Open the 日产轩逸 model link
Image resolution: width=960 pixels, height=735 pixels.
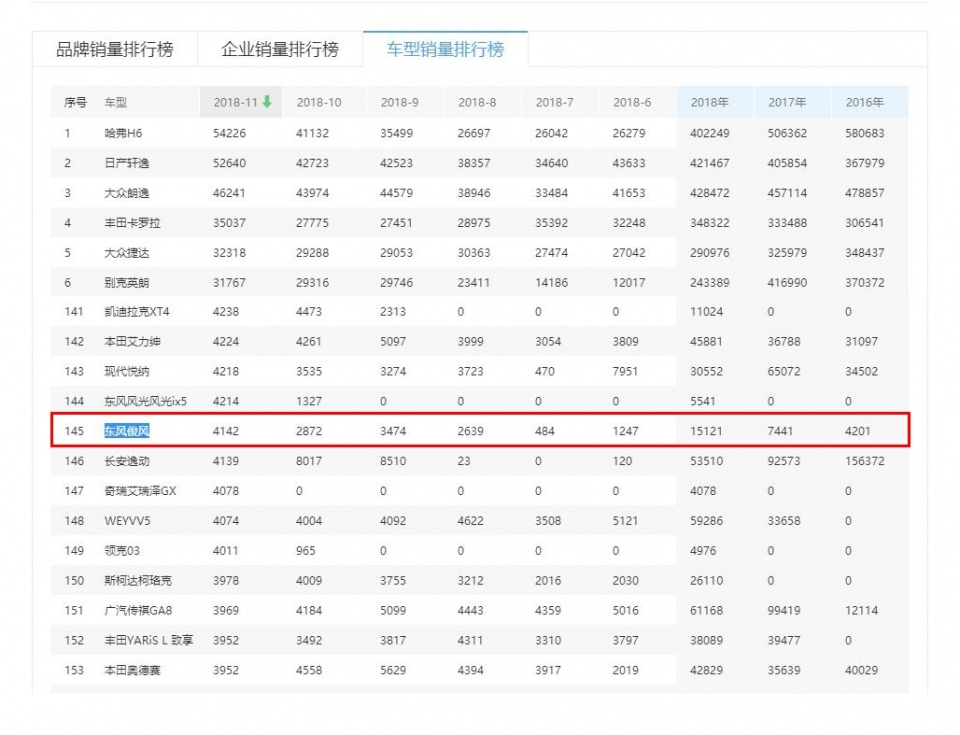click(x=127, y=163)
